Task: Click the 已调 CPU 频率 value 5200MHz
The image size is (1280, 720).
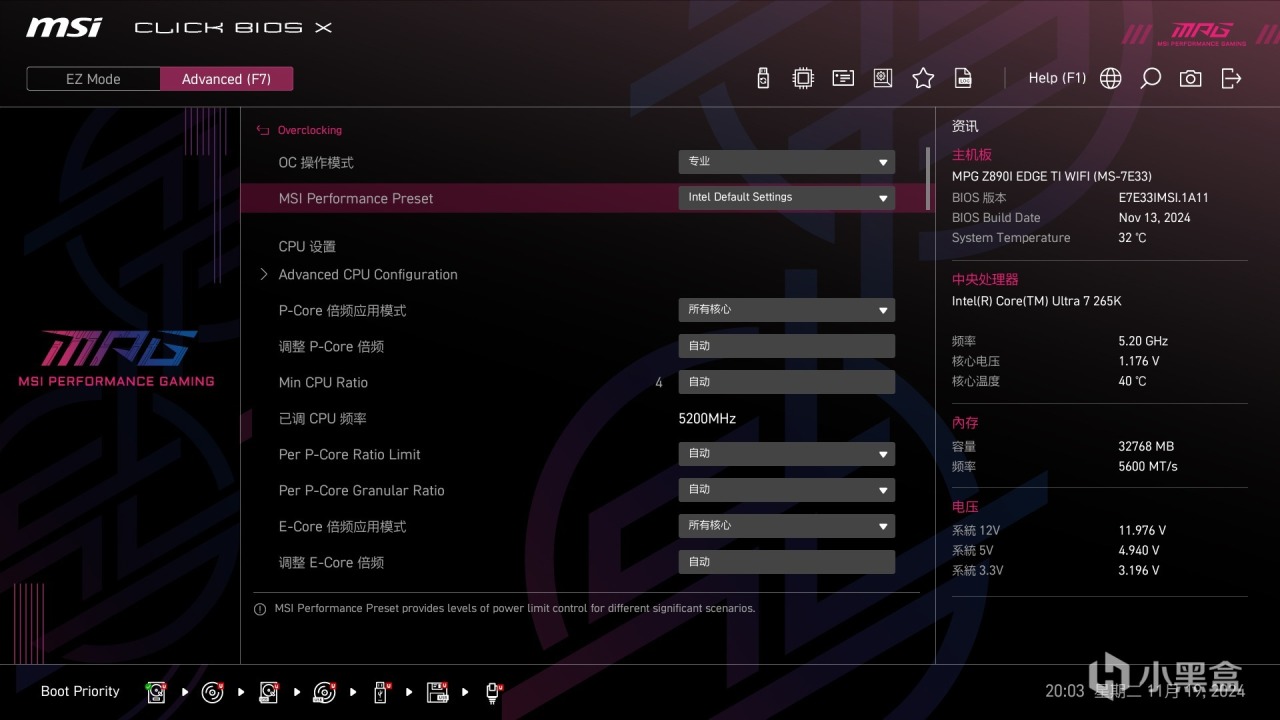Action: click(707, 418)
